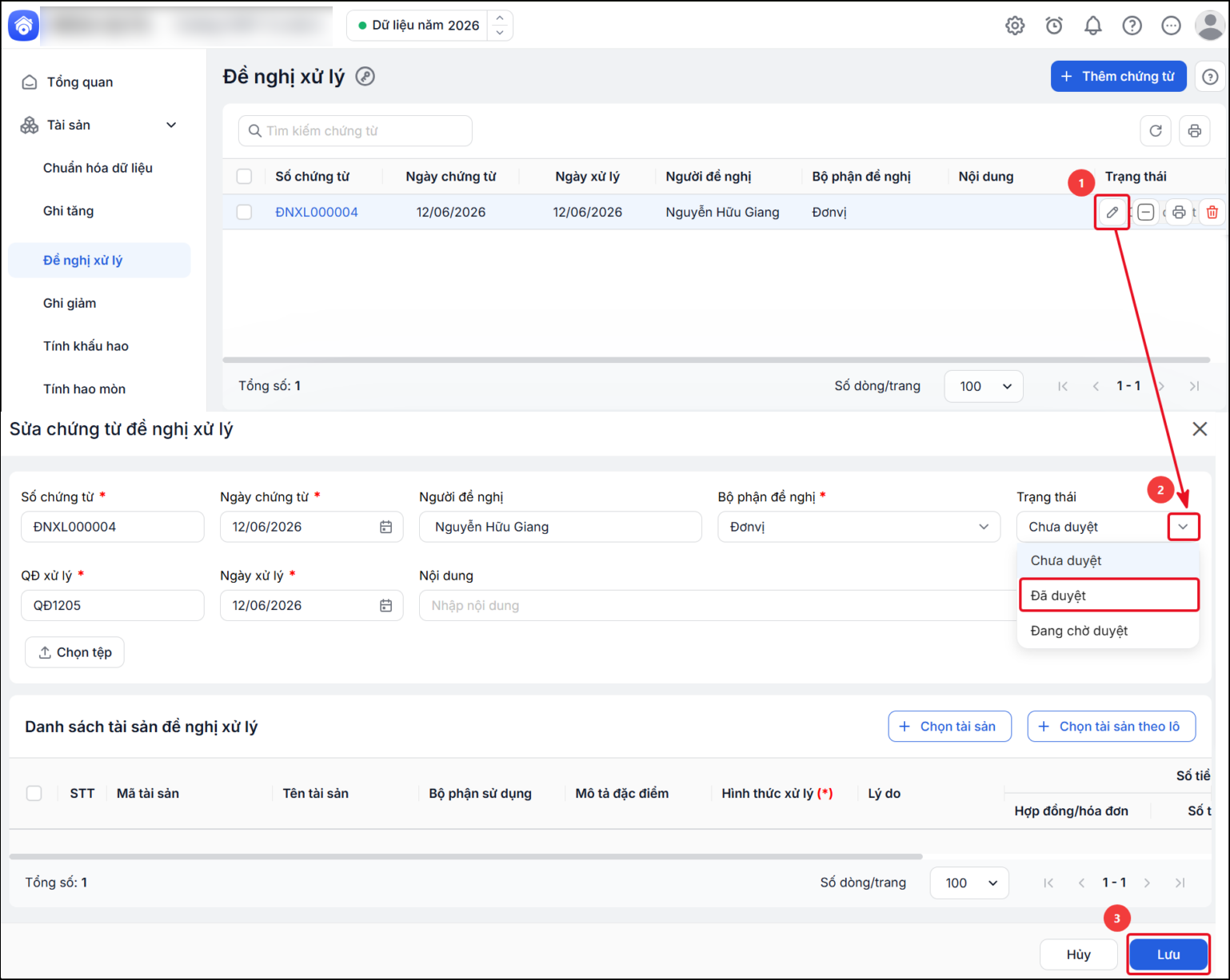Open Ghi giảm menu item

tap(70, 303)
